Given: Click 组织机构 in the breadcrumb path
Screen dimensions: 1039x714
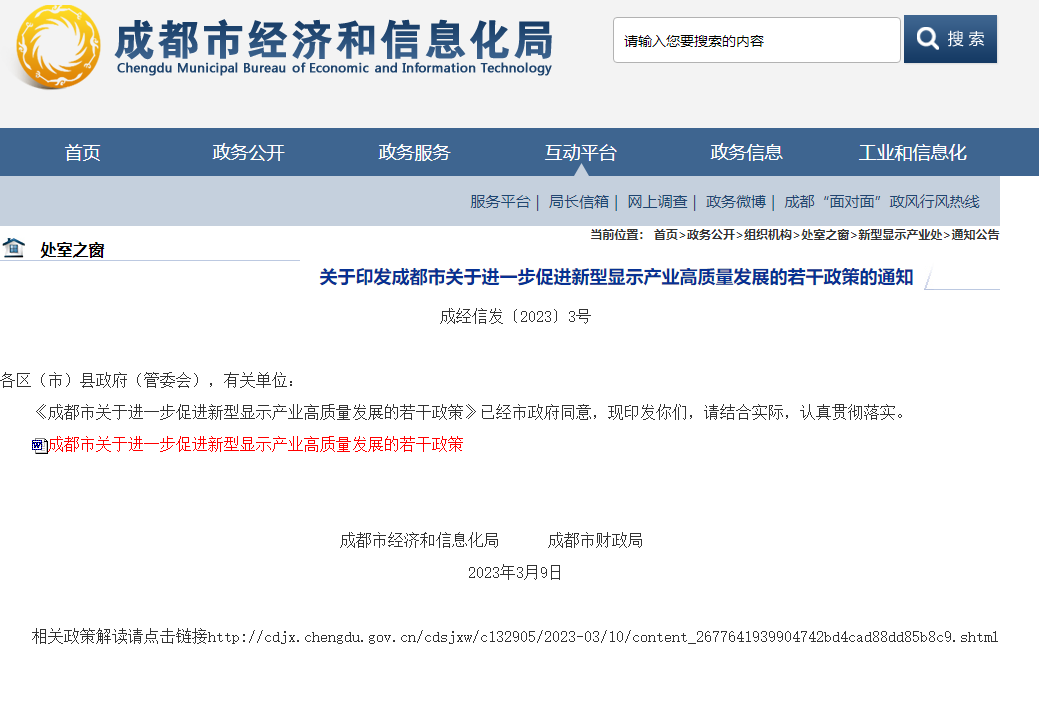Looking at the screenshot, I should (769, 235).
